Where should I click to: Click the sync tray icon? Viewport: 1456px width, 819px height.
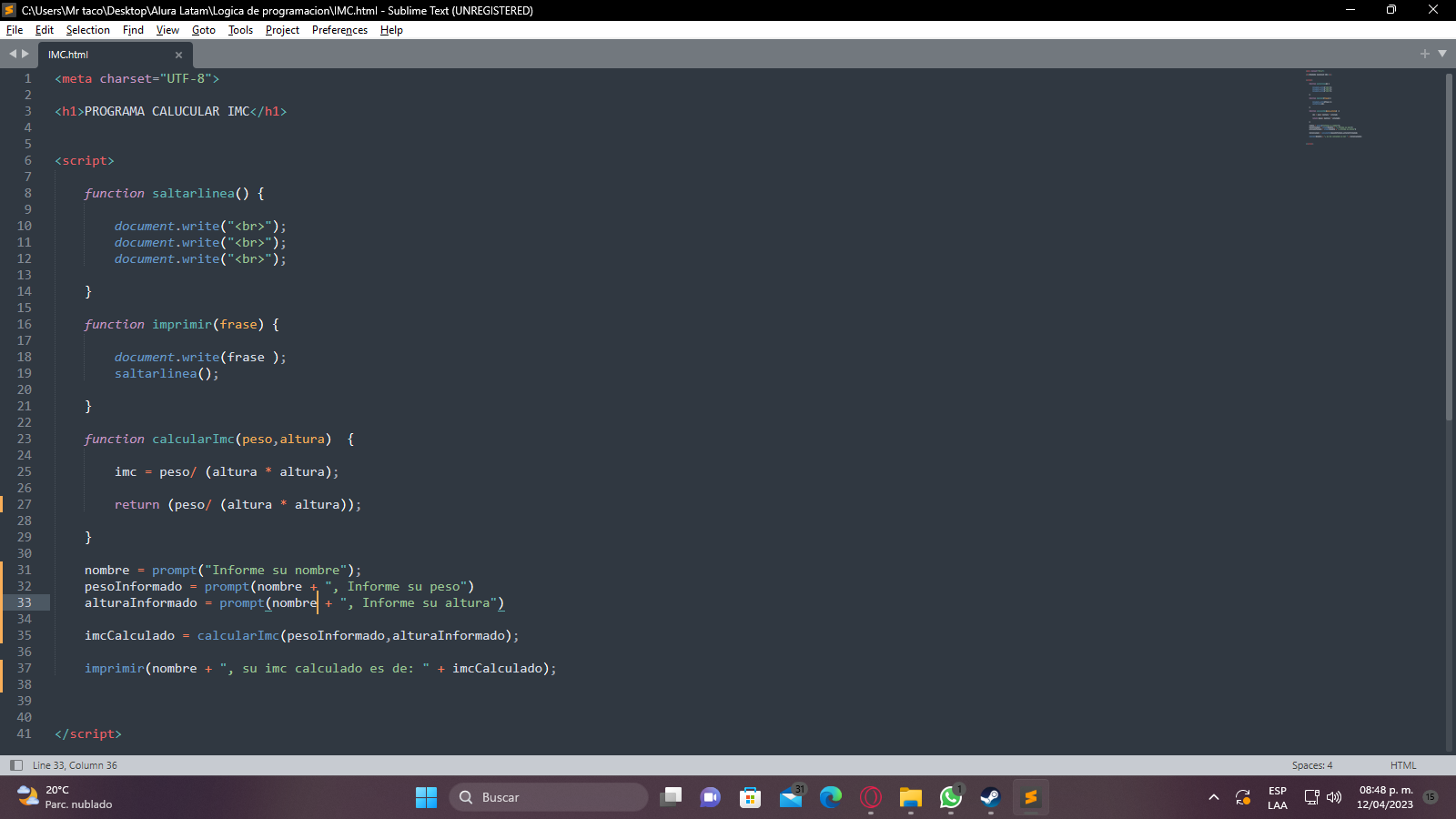point(1243,797)
